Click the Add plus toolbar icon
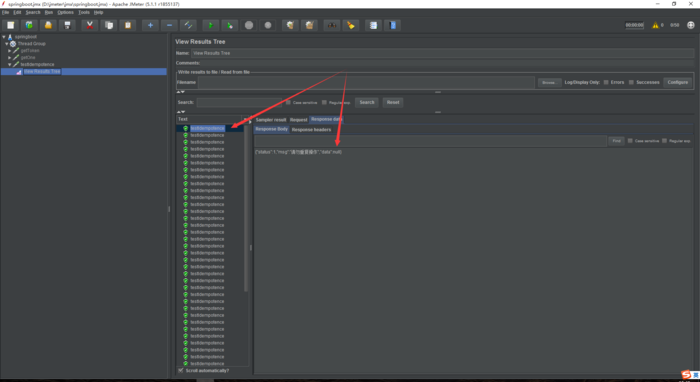Viewport: 700px width, 382px height. coord(150,25)
